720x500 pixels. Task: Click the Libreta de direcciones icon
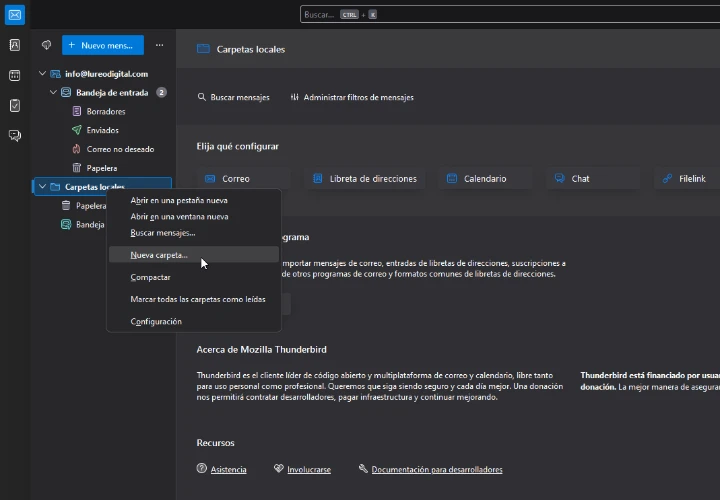point(317,179)
